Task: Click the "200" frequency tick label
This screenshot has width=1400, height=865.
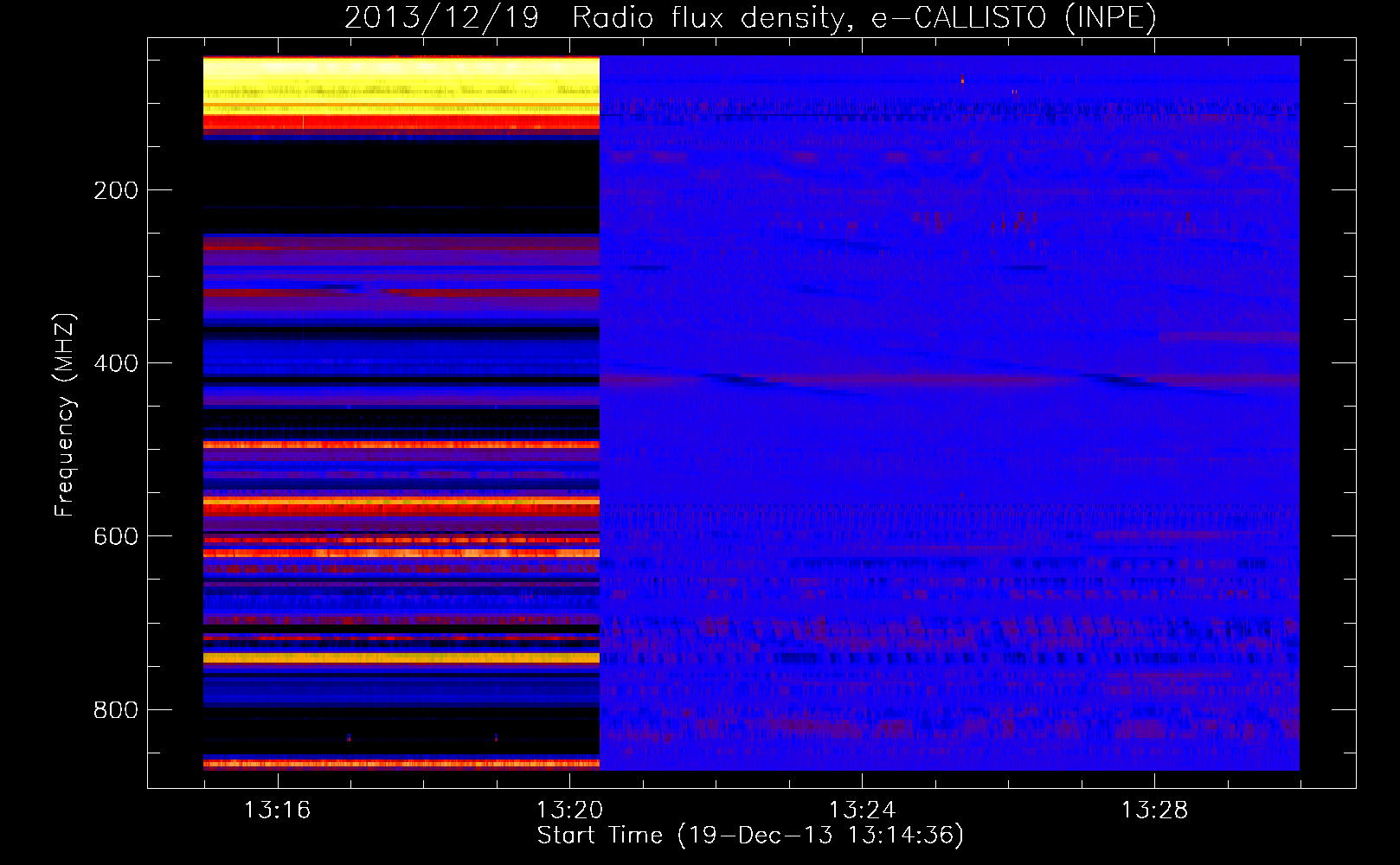Action: [116, 190]
